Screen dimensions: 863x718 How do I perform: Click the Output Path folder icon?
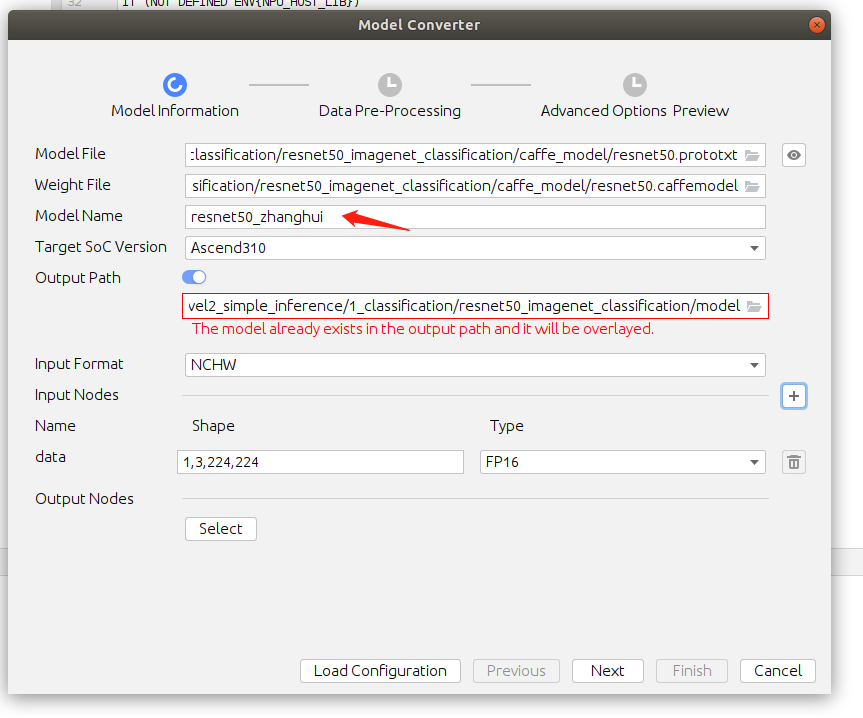tap(754, 306)
